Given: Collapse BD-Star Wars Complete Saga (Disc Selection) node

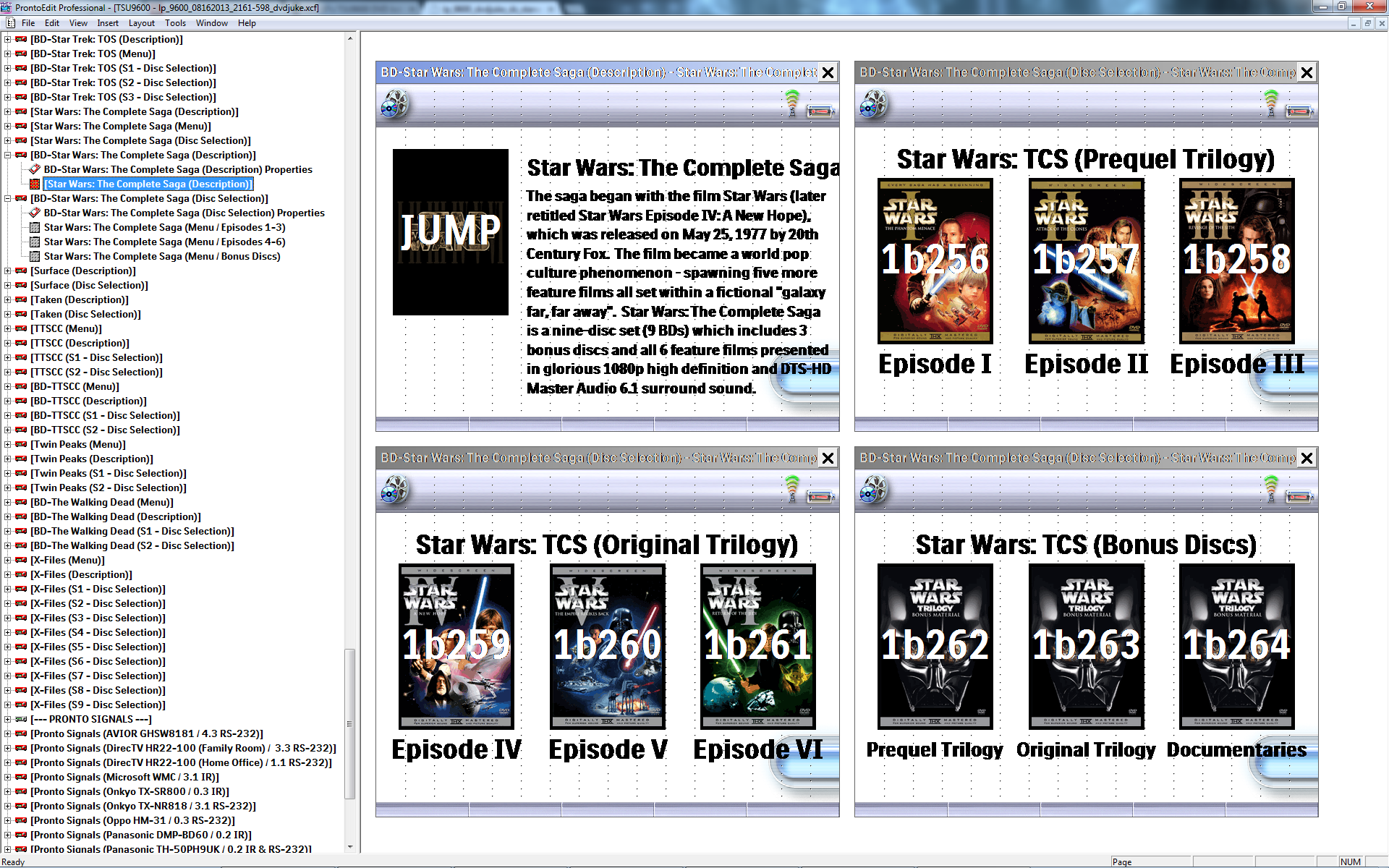Looking at the screenshot, I should point(7,198).
